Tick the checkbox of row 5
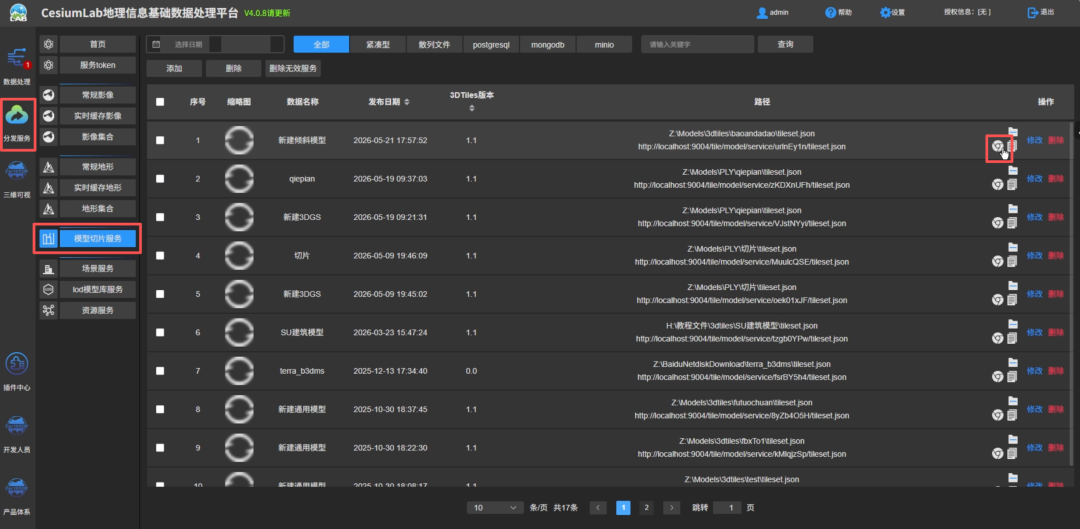 (x=160, y=294)
